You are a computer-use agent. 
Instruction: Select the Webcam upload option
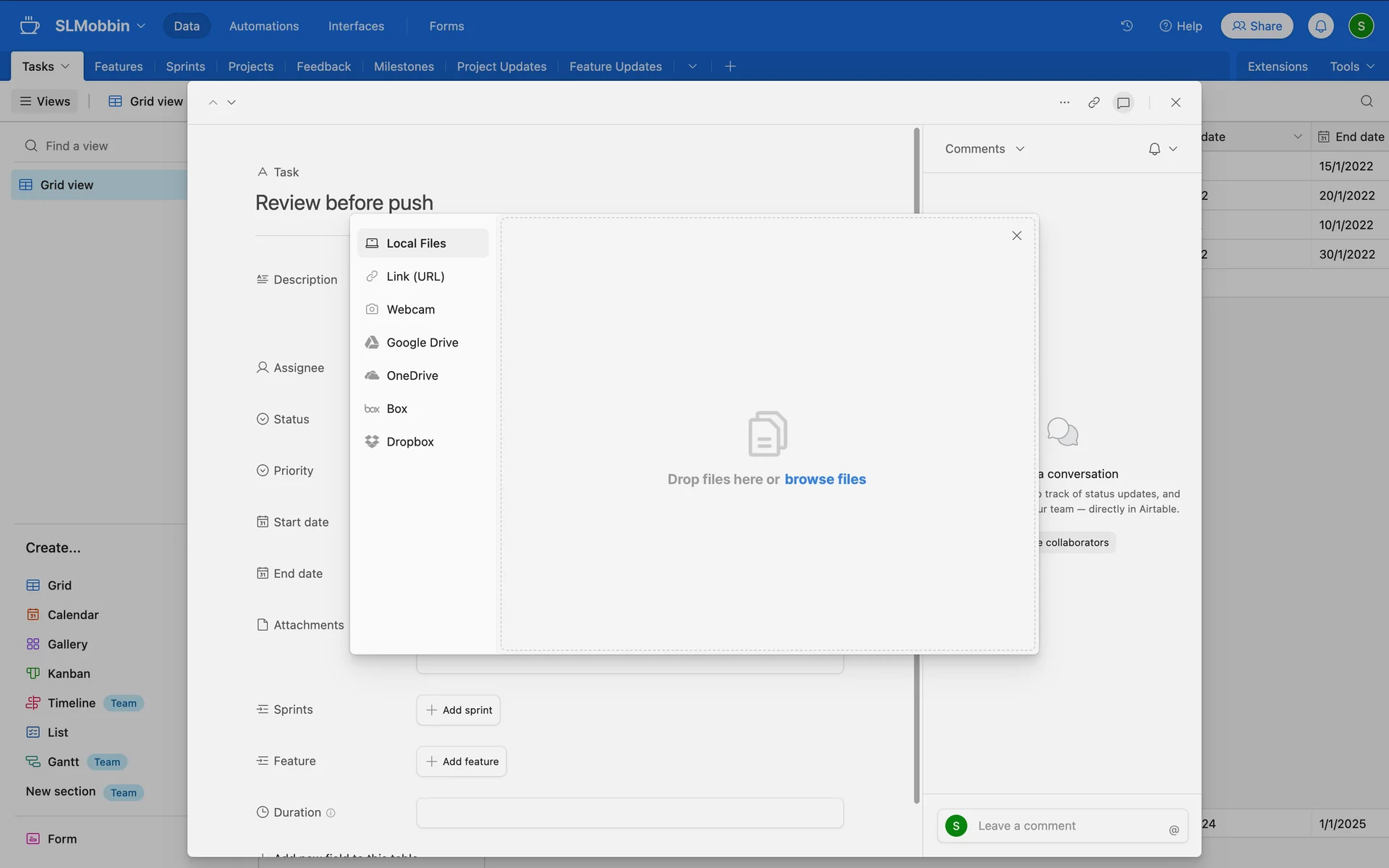click(x=410, y=309)
